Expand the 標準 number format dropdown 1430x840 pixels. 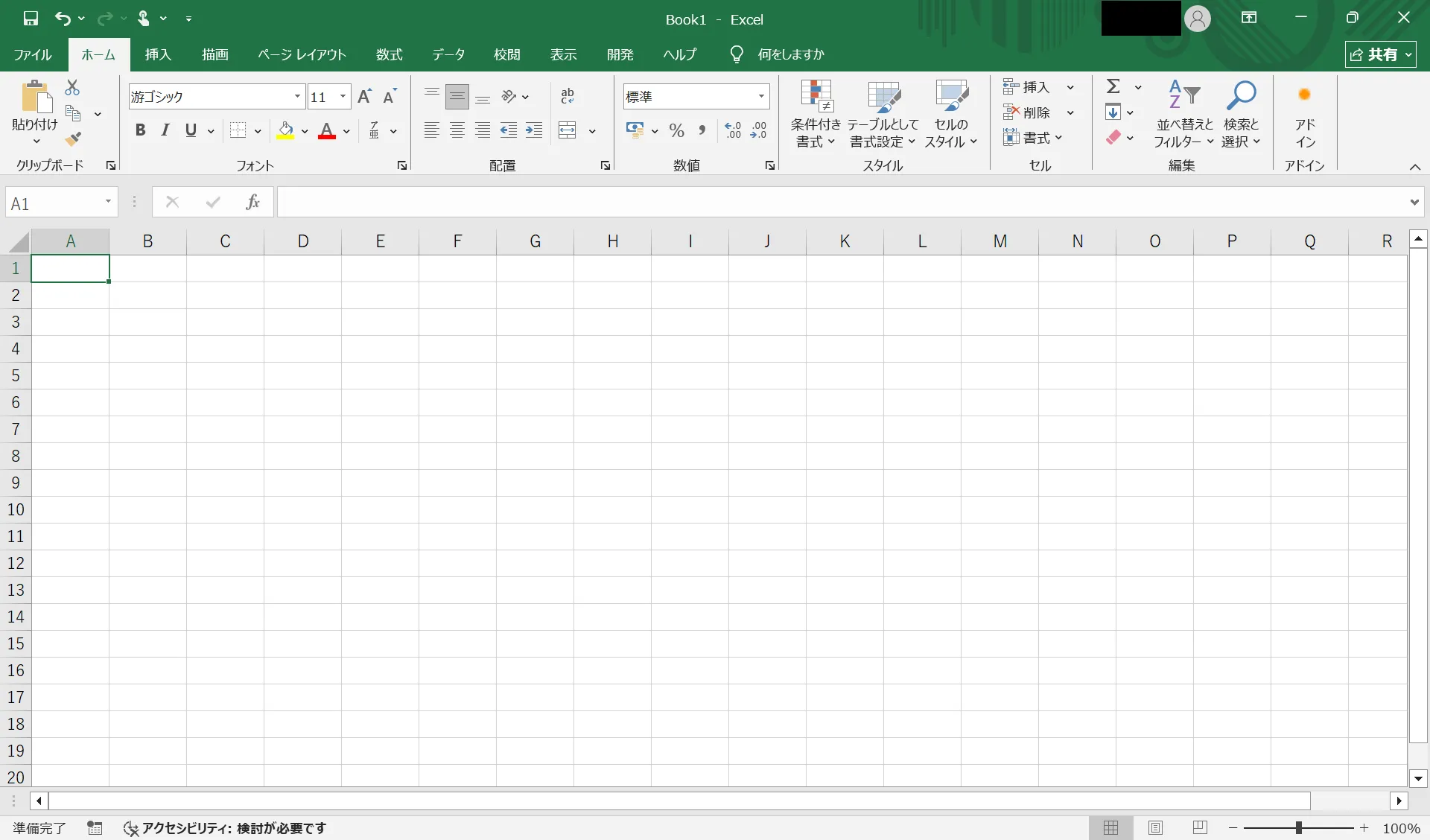761,96
